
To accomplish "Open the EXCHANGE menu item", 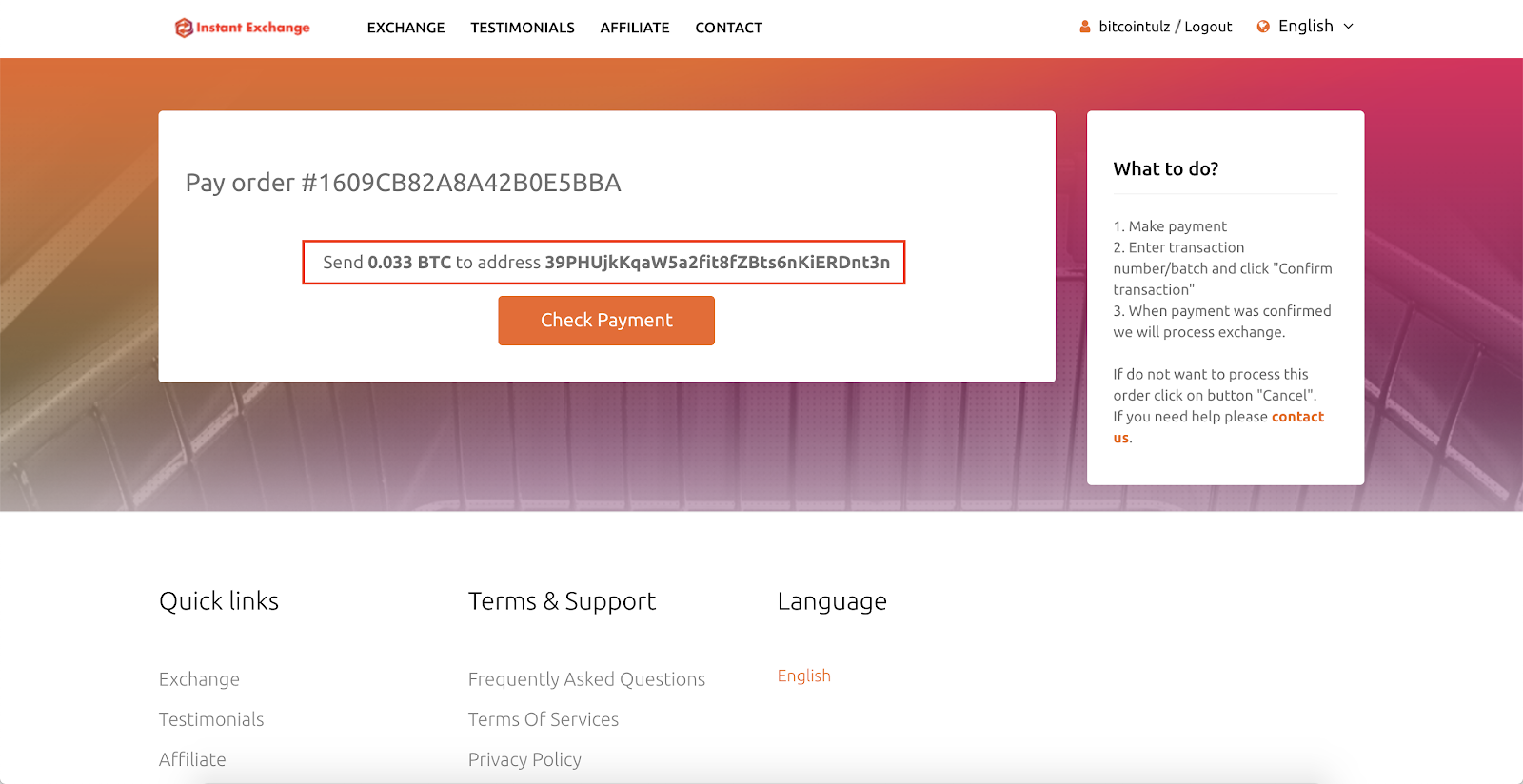I will [405, 28].
